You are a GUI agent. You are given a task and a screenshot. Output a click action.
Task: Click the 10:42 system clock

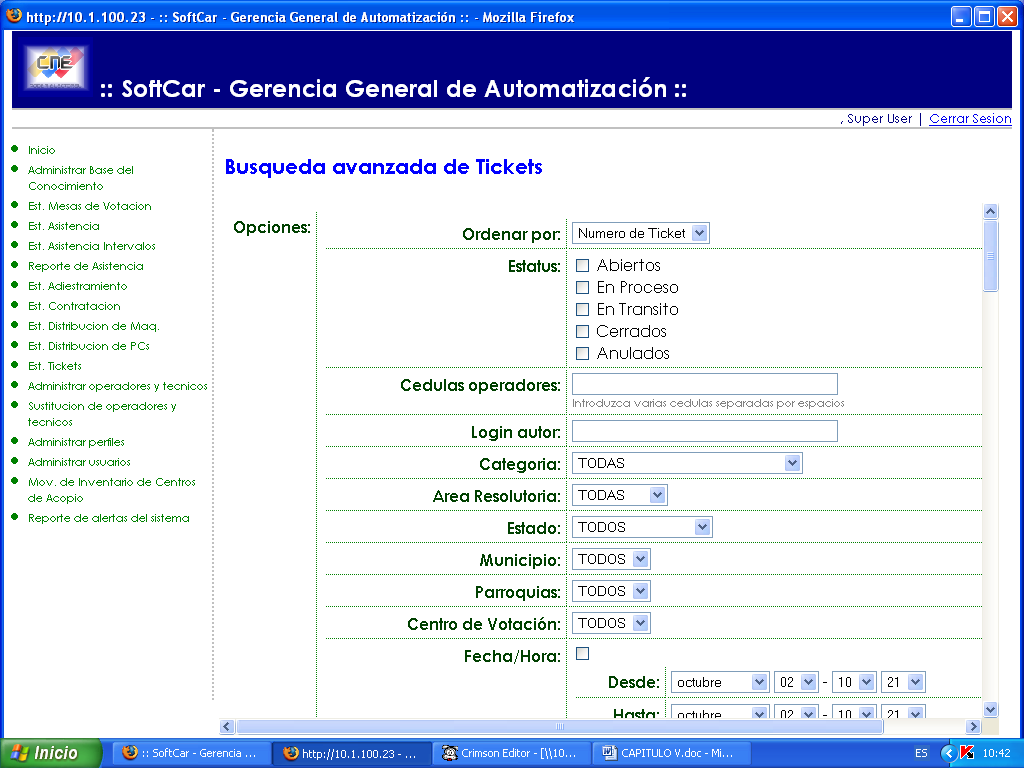click(x=996, y=753)
